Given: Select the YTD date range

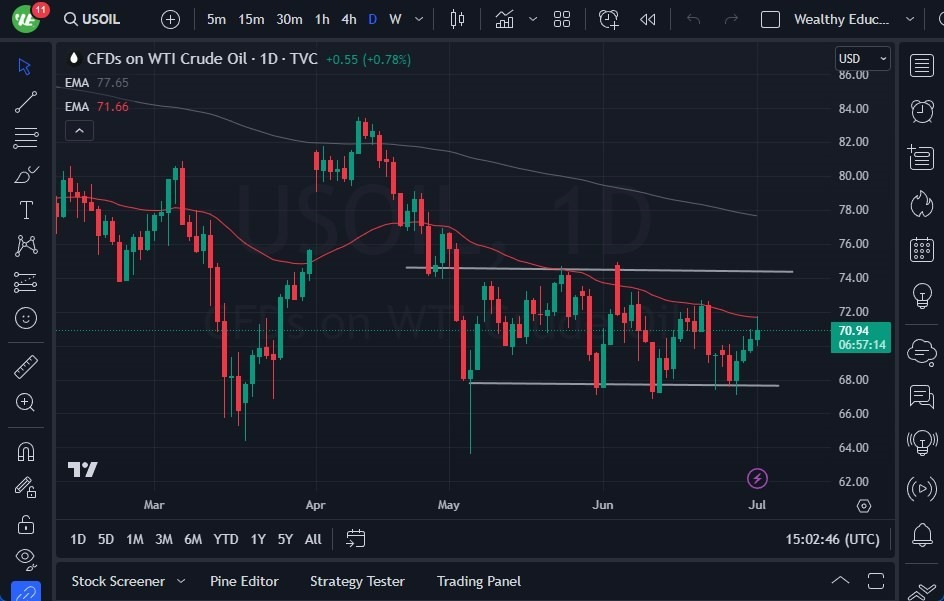Looking at the screenshot, I should 225,539.
